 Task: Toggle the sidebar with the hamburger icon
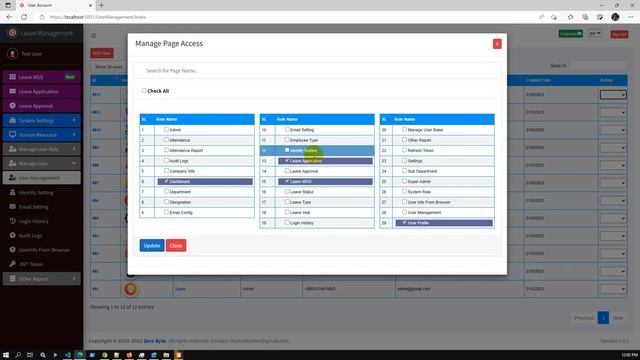pyautogui.click(x=93, y=36)
